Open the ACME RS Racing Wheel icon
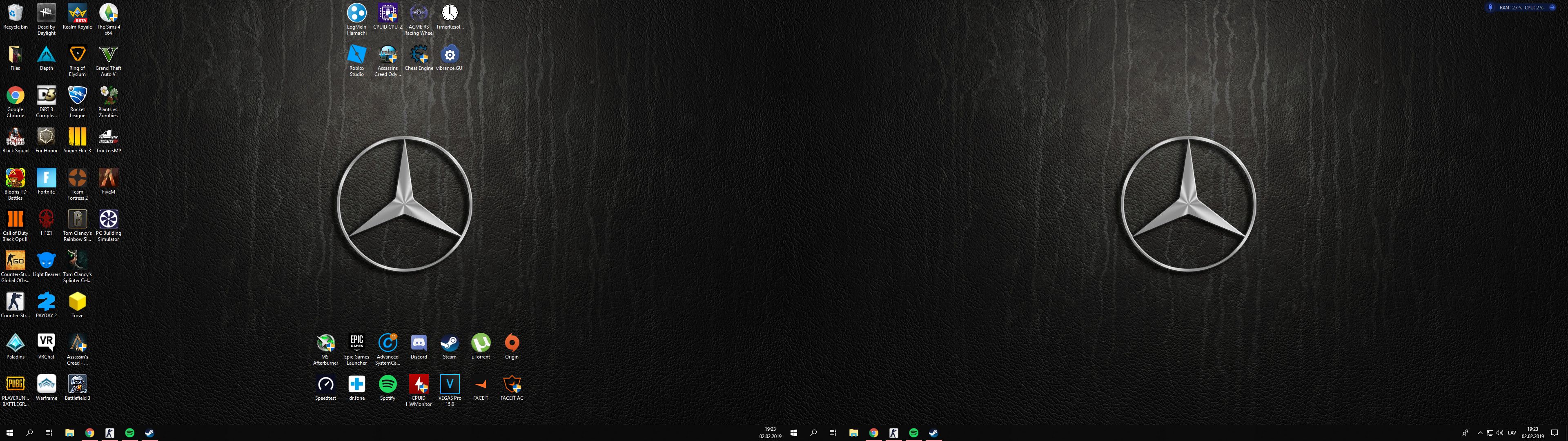This screenshot has height=441, width=1568. tap(419, 20)
